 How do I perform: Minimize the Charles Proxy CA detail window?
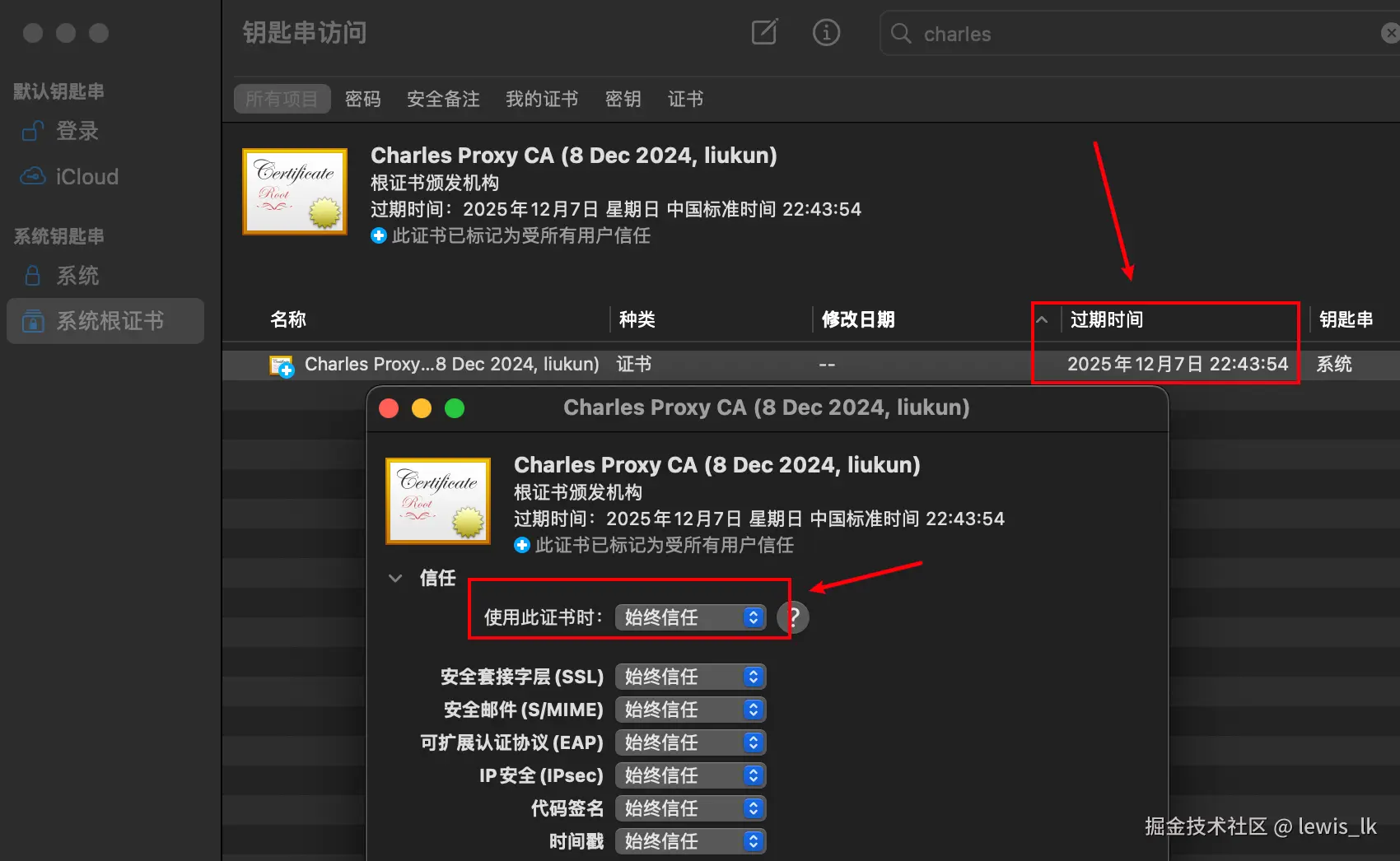pyautogui.click(x=422, y=408)
